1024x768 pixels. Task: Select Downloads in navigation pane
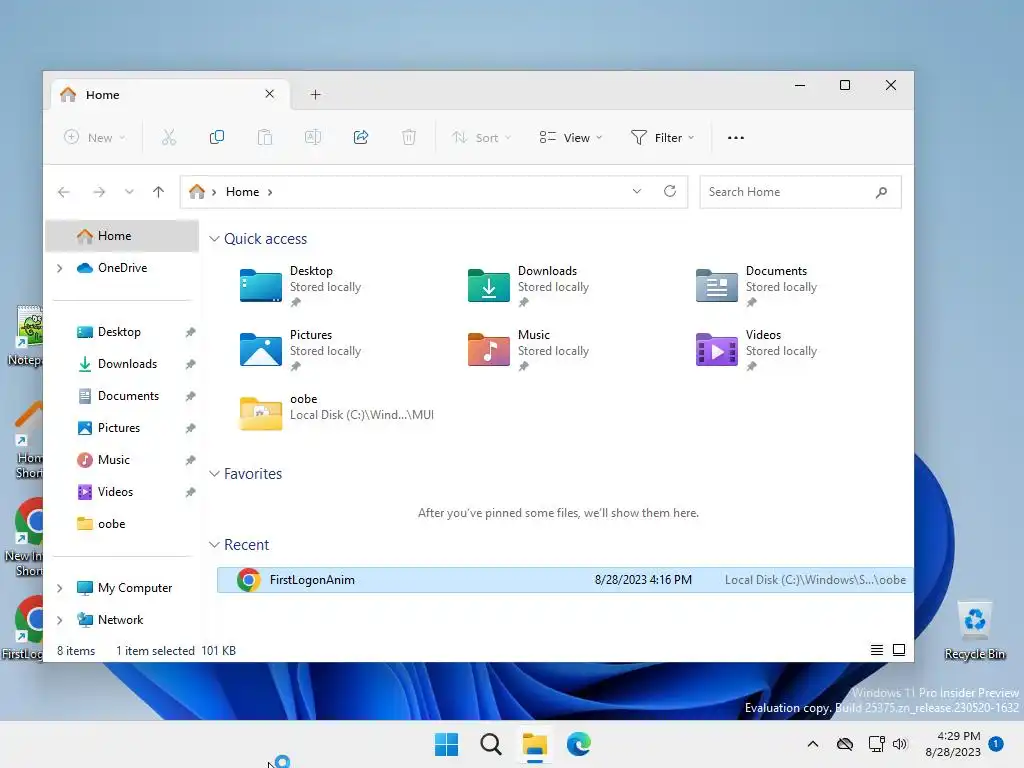coord(122,364)
